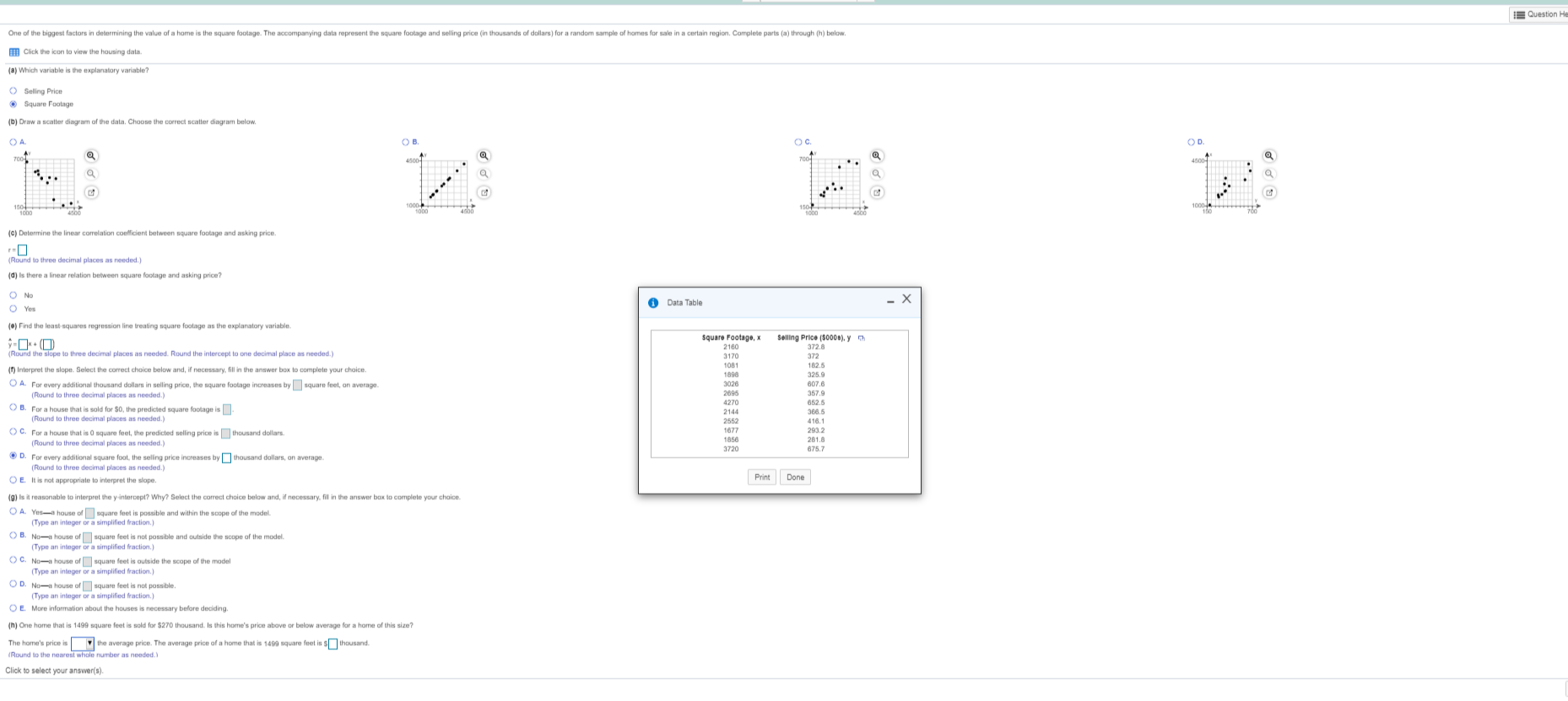Open scatter diagram C in new window
This screenshot has width=1568, height=701.
[x=878, y=192]
